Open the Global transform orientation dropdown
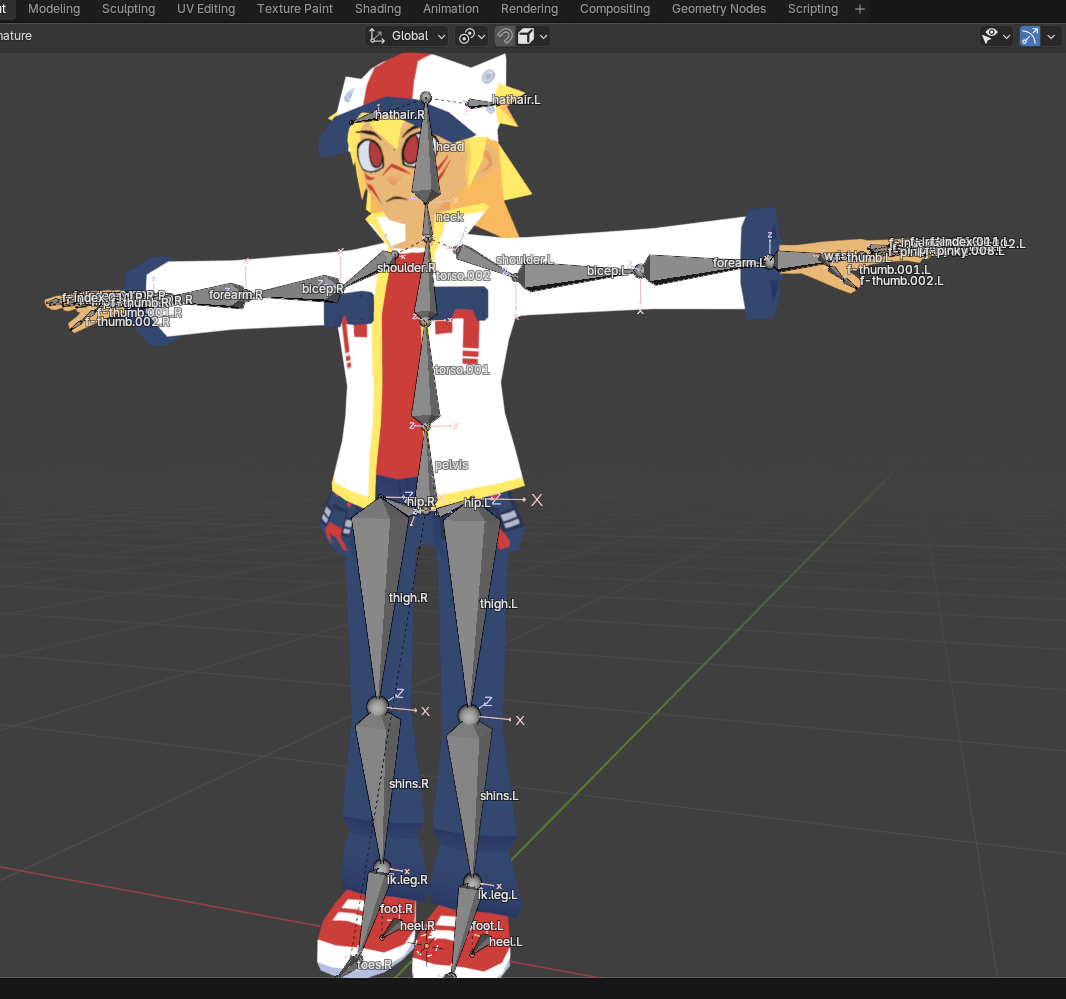The width and height of the screenshot is (1066, 999). [x=412, y=36]
